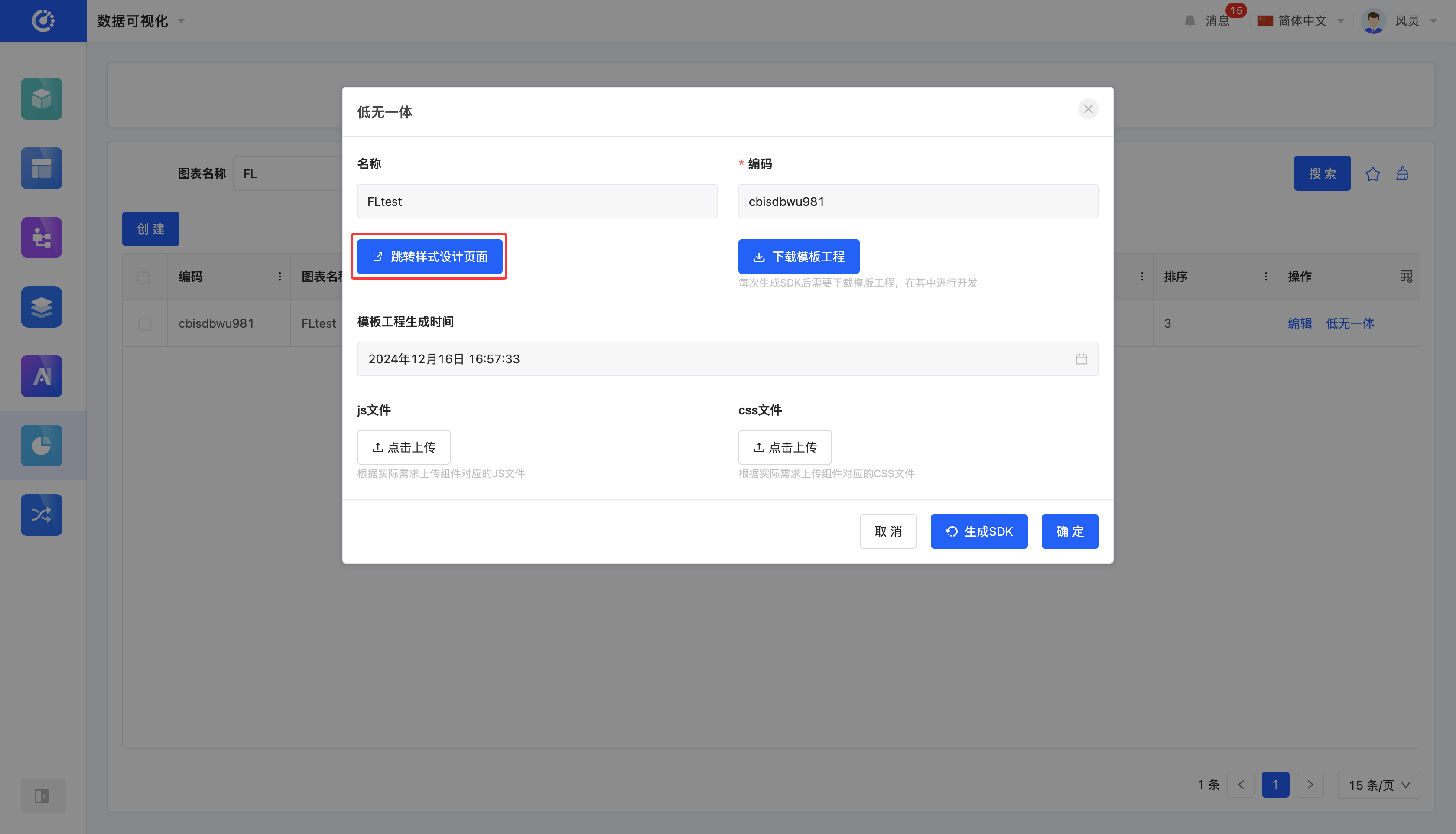Select the pie chart sidebar icon
This screenshot has width=1456, height=834.
pos(41,446)
